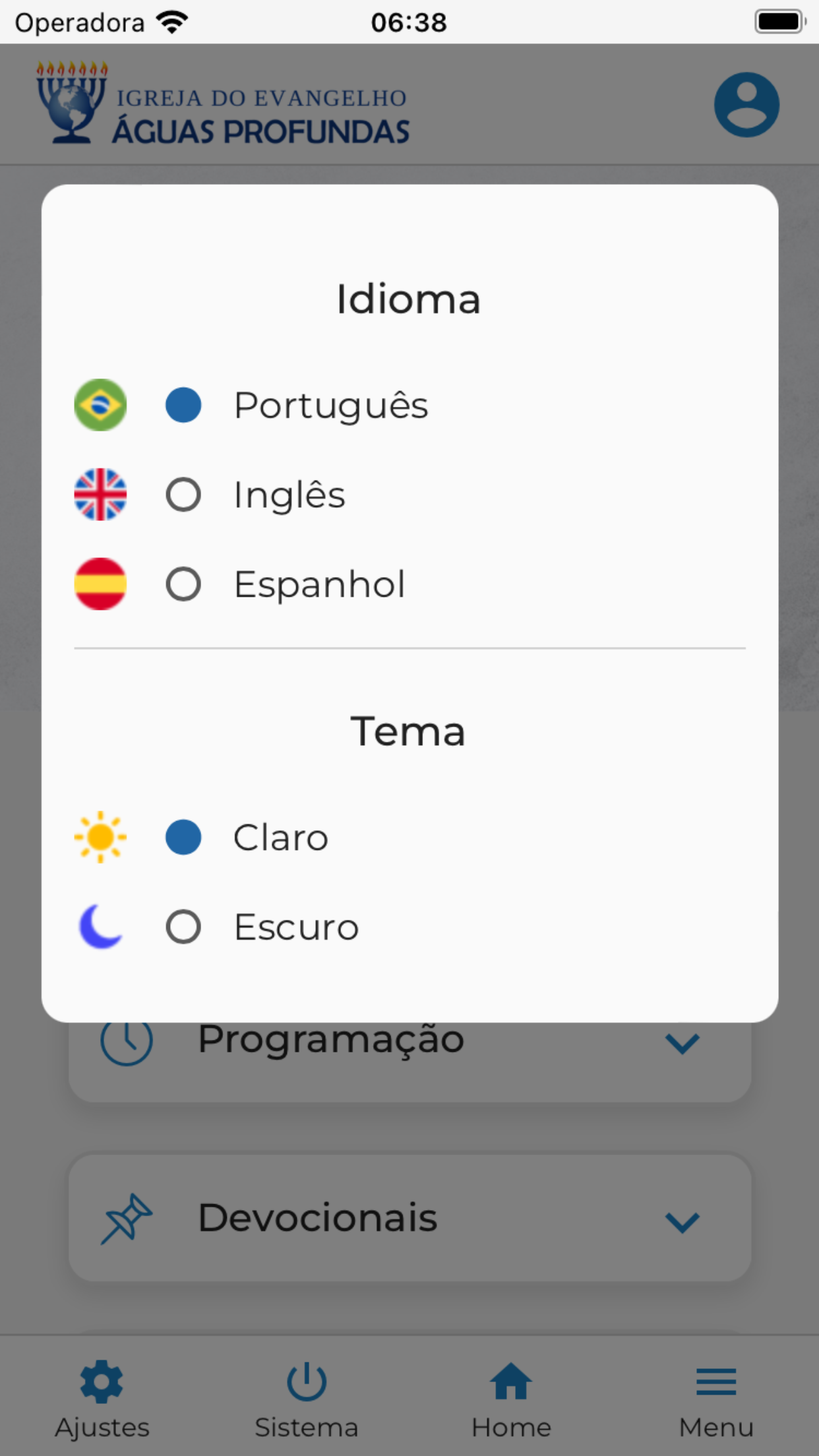Tap the moon icon for dark theme
Screen dimensions: 819x1456
click(100, 926)
